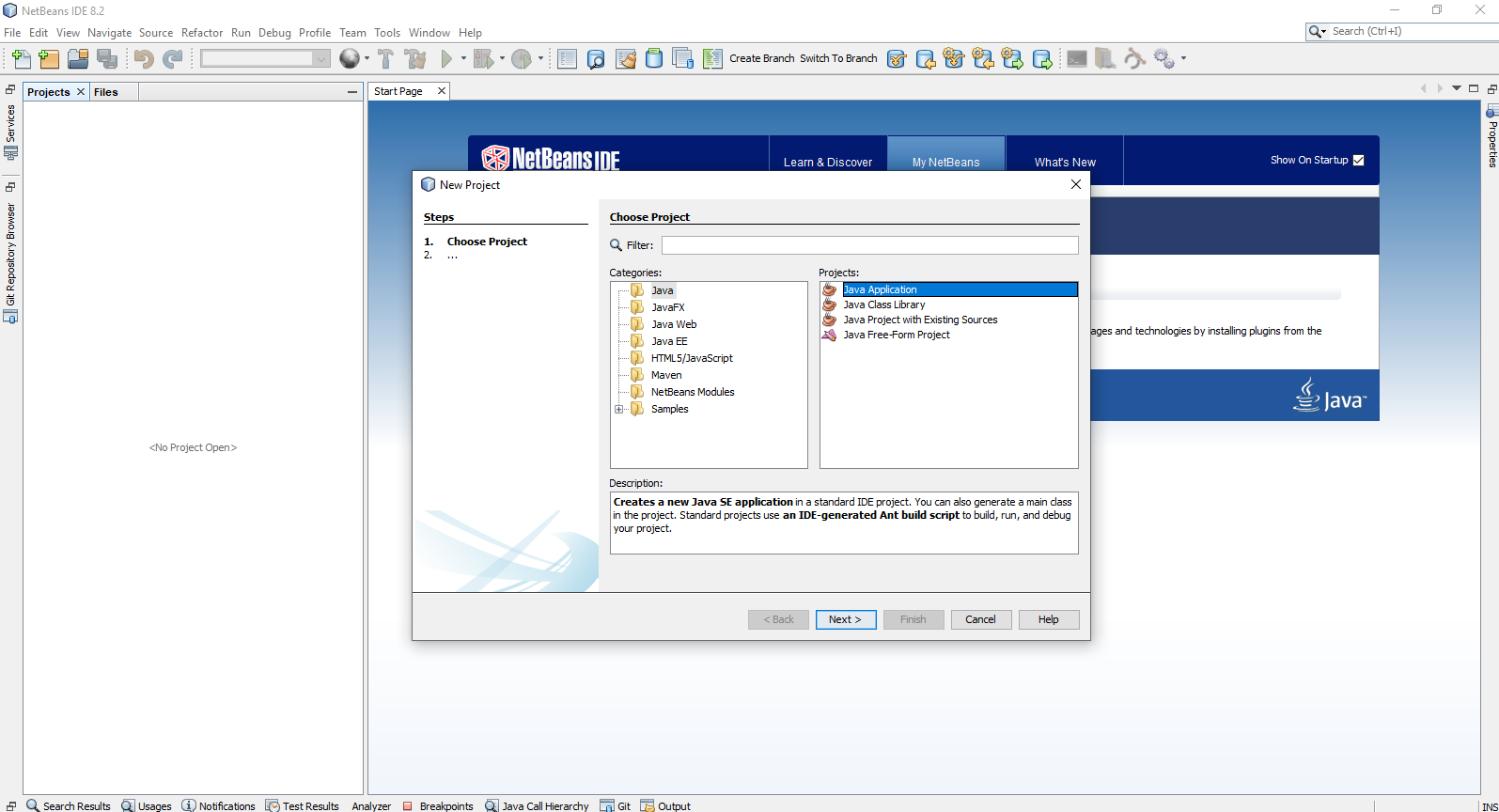Click the Undo arrow icon

click(x=144, y=58)
